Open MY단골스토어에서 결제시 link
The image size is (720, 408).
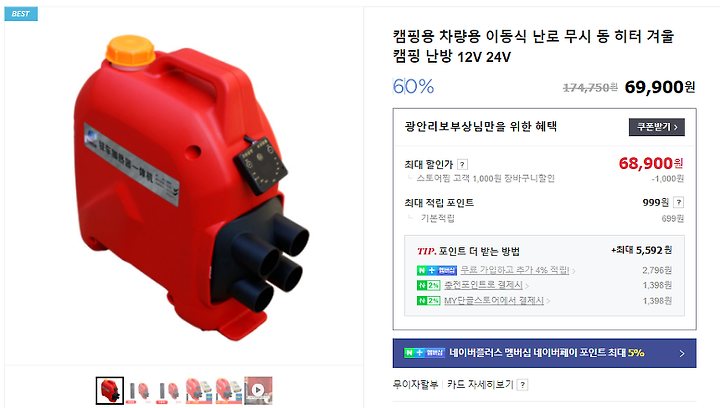pos(494,301)
